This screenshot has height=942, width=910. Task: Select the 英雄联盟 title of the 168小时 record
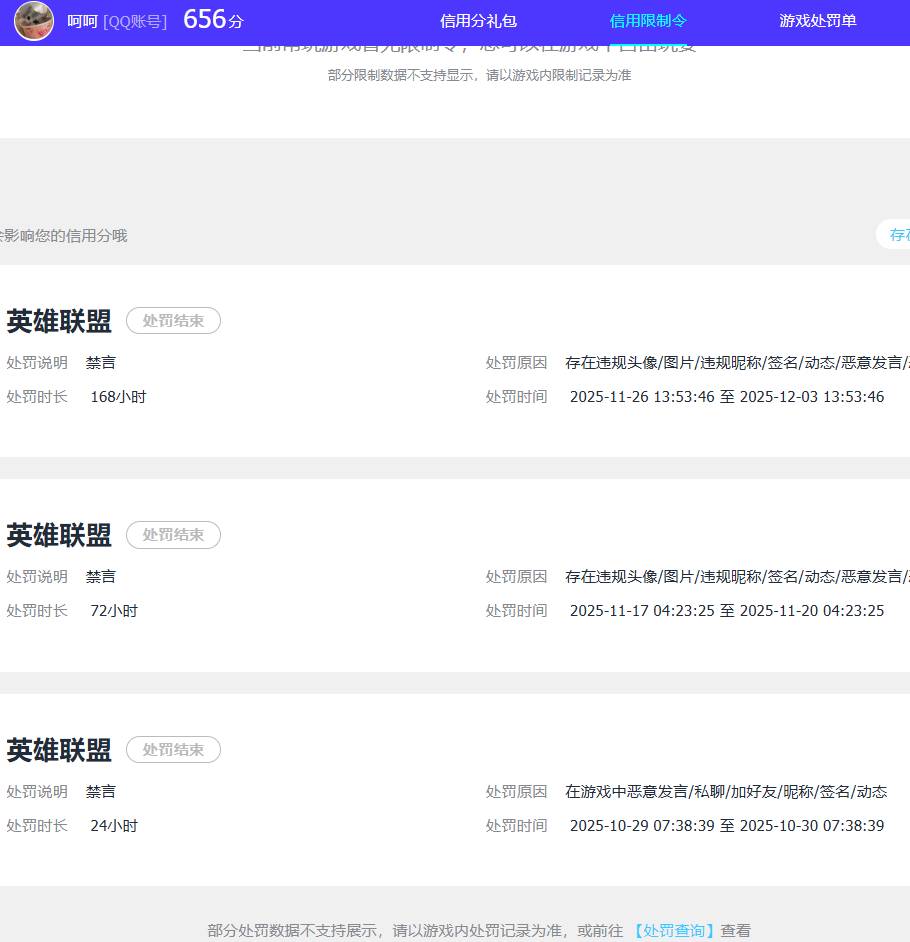(x=59, y=321)
